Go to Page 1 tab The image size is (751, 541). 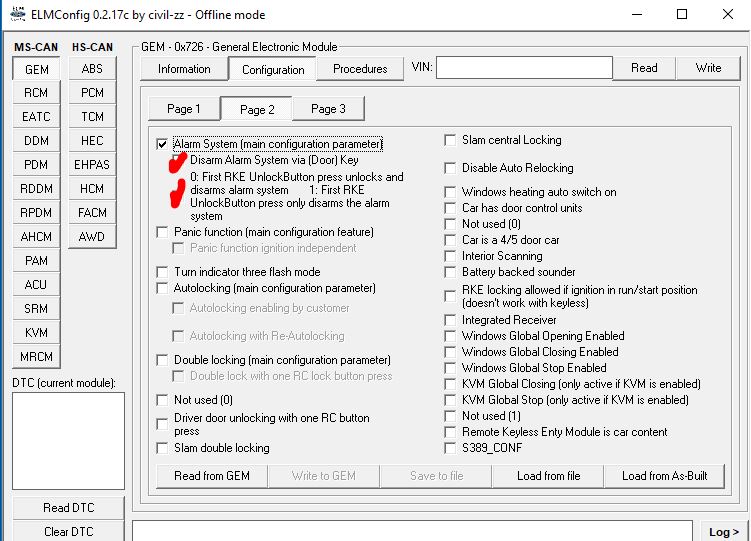click(x=183, y=109)
